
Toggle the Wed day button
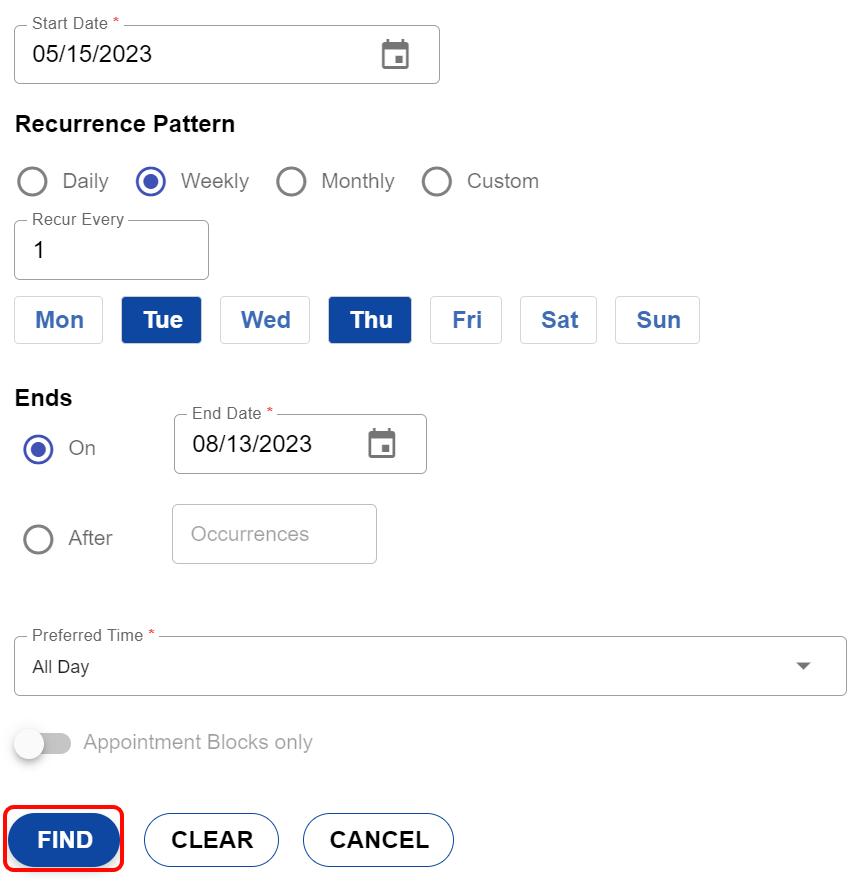(x=265, y=320)
